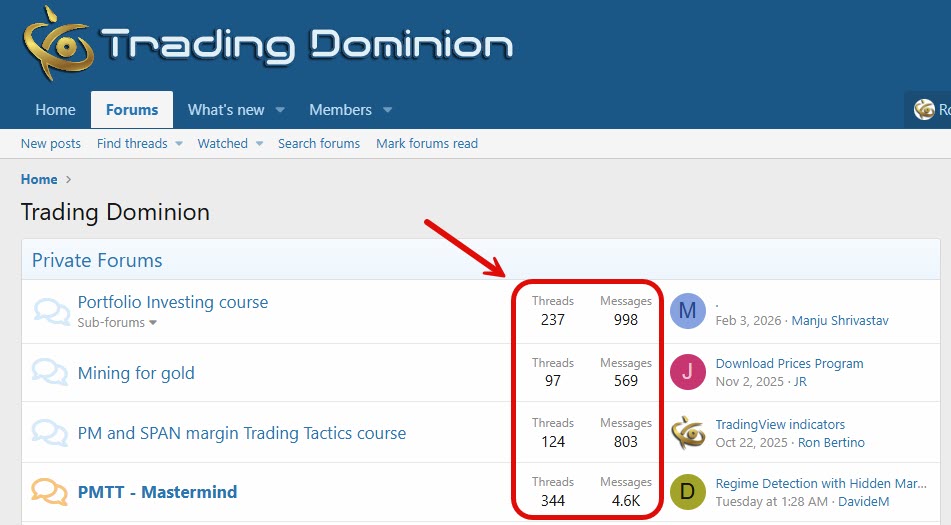951x525 pixels.
Task: Click the user account avatar in navigation bar
Action: [x=924, y=110]
